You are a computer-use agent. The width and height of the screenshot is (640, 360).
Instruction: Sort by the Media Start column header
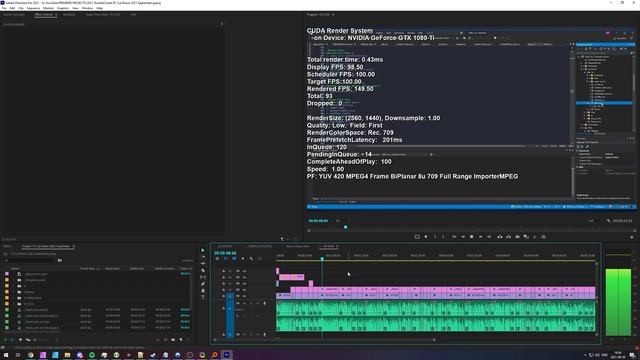point(112,269)
